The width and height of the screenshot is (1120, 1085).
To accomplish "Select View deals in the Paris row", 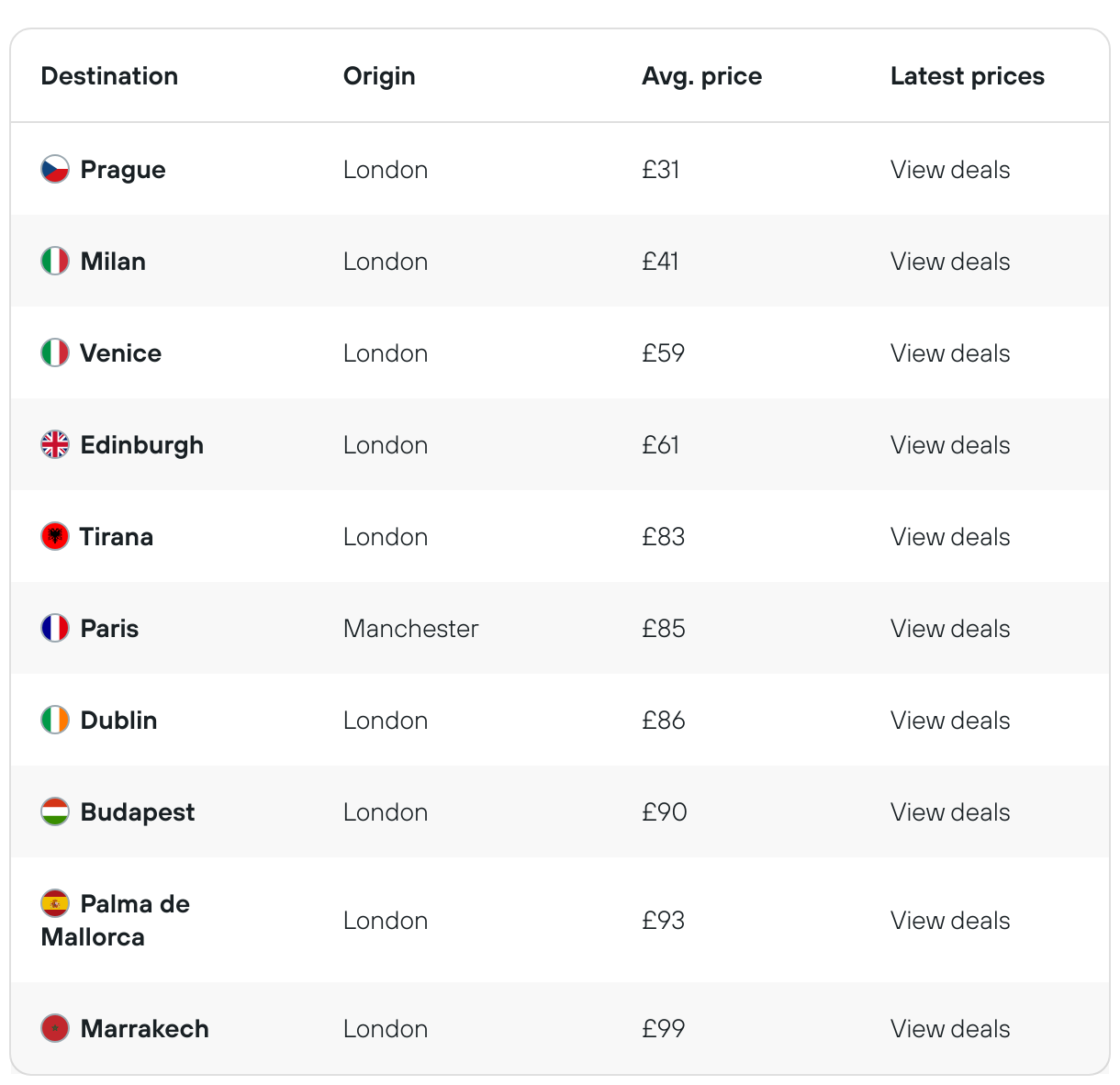I will click(x=950, y=629).
